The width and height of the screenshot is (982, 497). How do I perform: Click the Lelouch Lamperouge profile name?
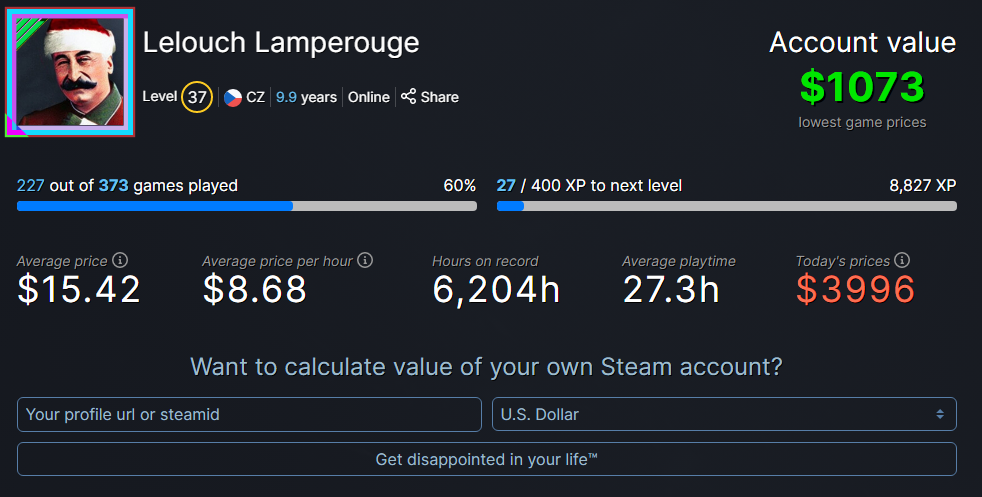tap(281, 43)
